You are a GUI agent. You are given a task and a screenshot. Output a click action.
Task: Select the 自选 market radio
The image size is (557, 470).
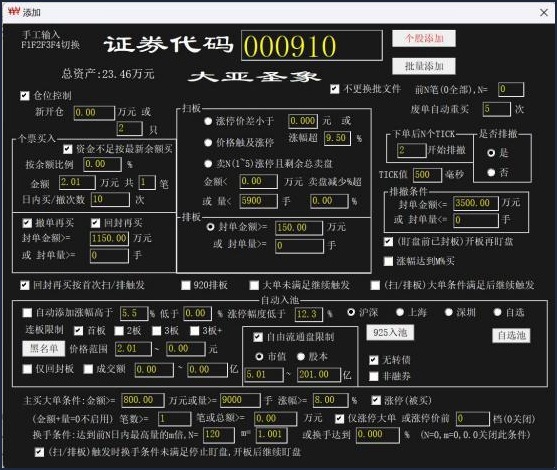click(497, 312)
